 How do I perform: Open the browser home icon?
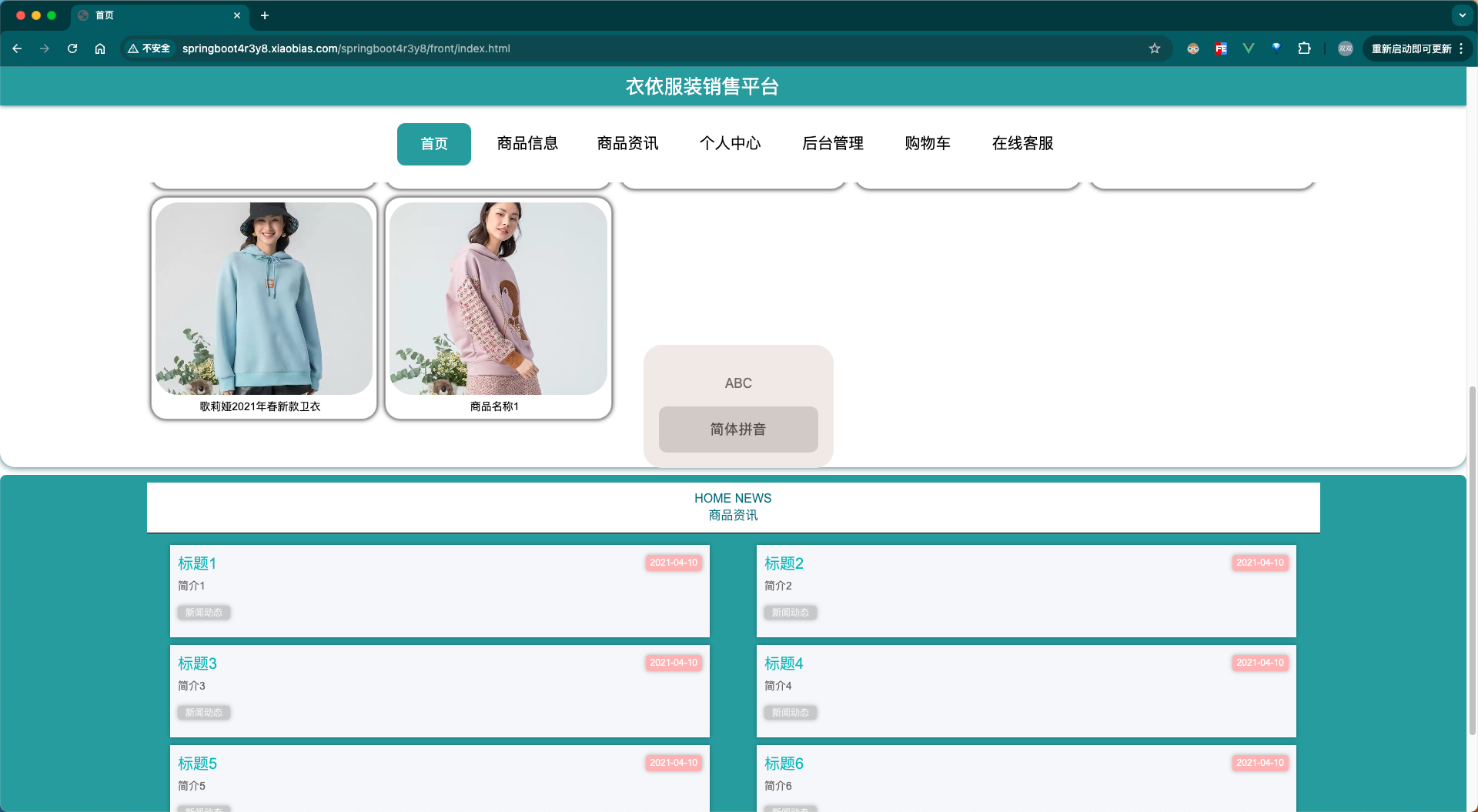[x=100, y=48]
